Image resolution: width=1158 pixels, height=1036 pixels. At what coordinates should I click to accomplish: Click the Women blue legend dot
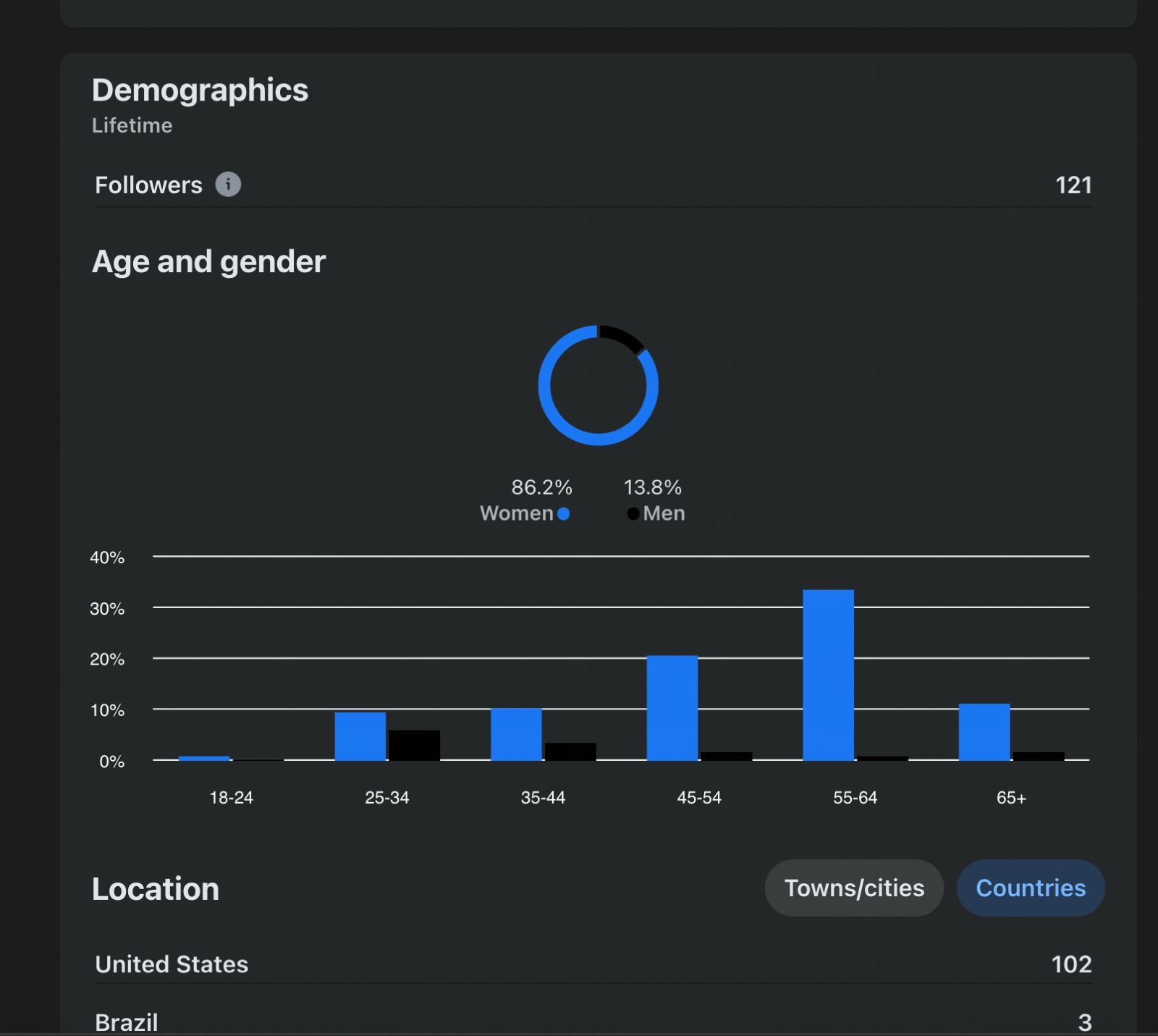coord(564,513)
